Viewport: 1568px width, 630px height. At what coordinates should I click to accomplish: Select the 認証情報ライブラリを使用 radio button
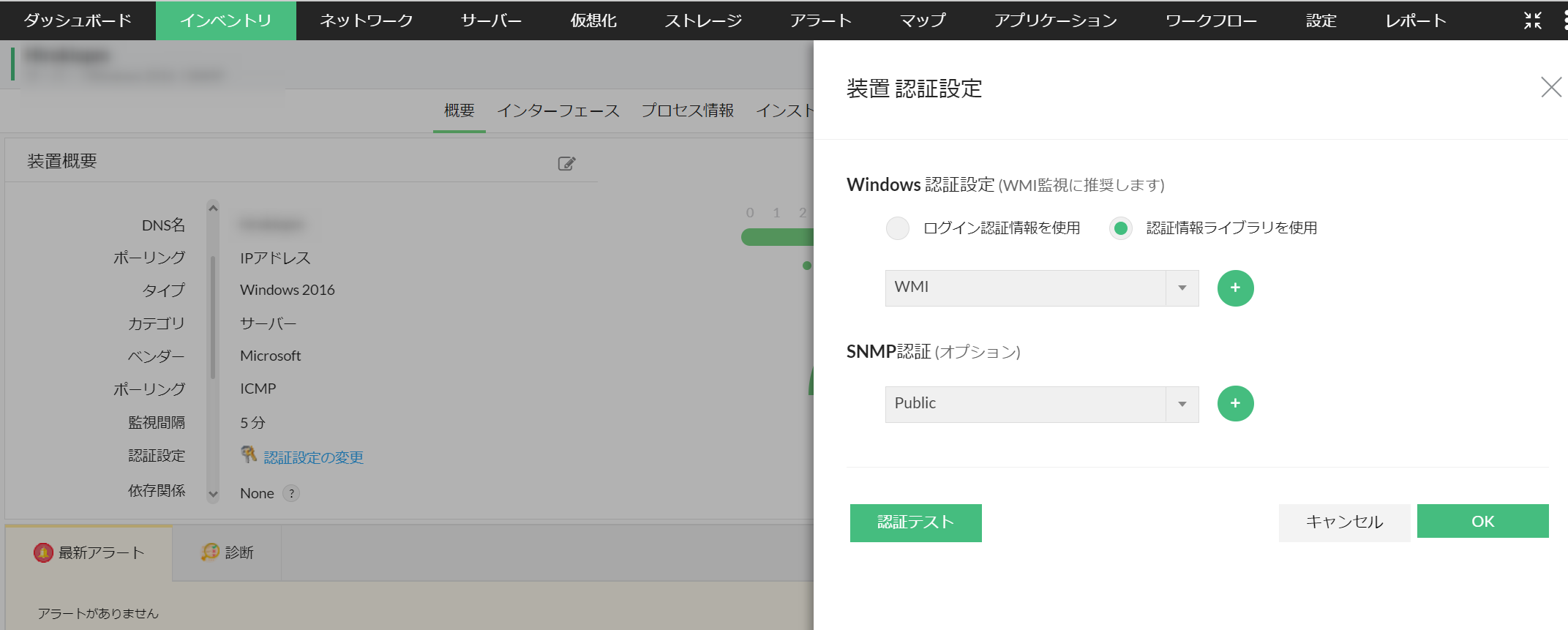(x=1121, y=228)
